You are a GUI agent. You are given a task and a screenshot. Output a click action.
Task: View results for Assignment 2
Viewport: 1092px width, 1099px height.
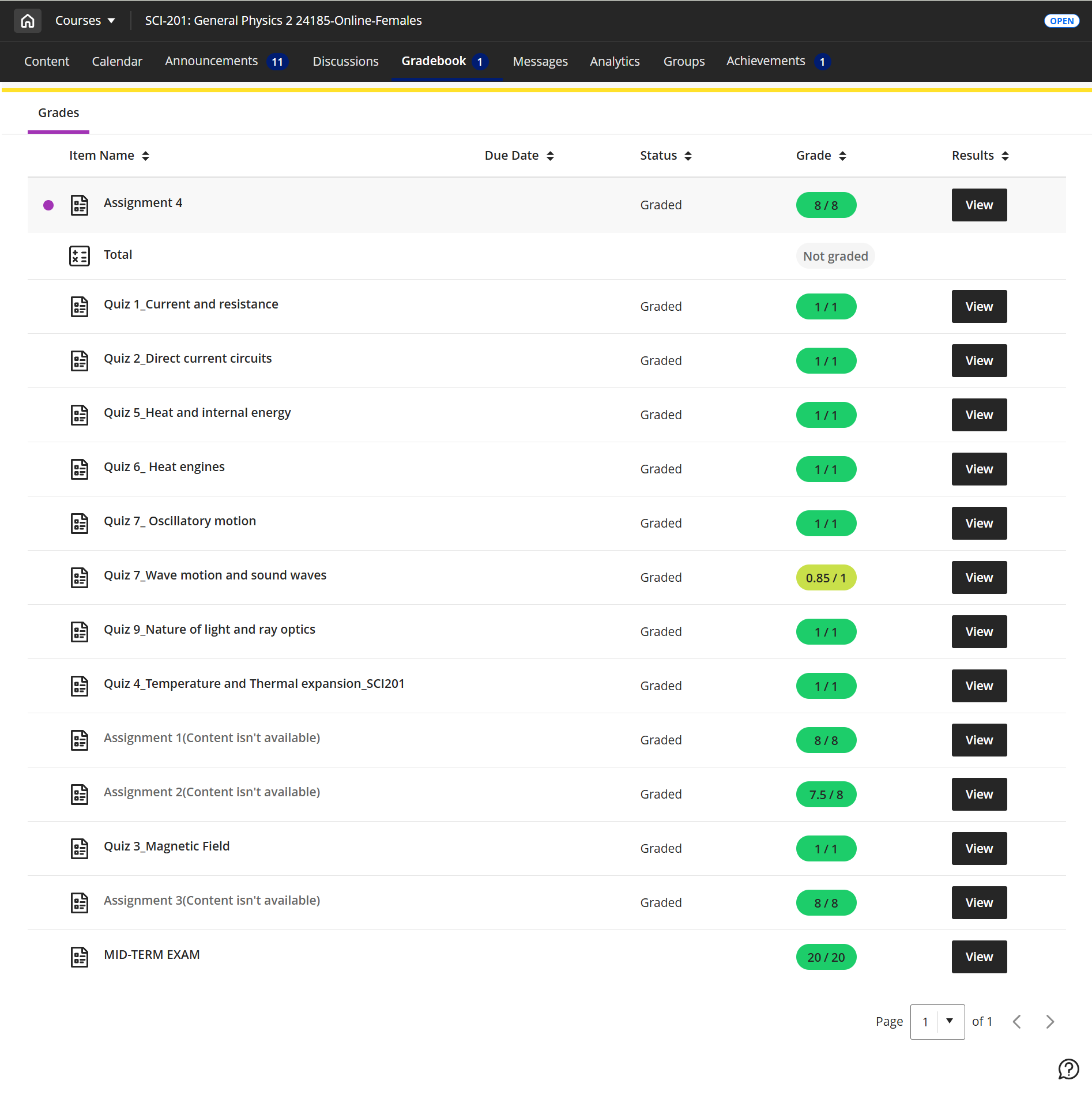tap(979, 795)
